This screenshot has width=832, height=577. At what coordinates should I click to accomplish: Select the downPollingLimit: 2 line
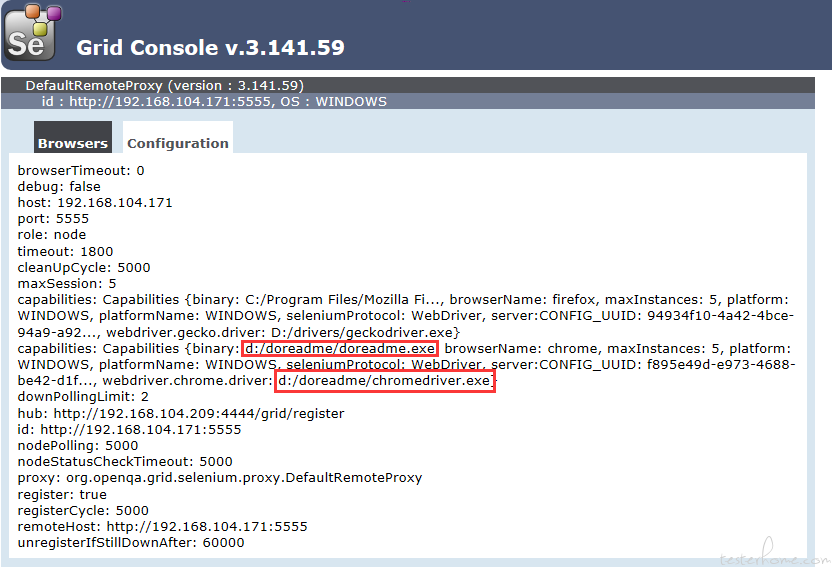83,397
